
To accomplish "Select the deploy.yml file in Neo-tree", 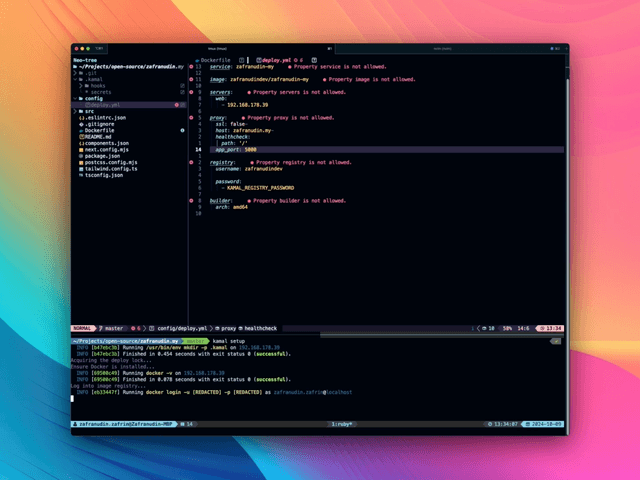I will [129, 105].
